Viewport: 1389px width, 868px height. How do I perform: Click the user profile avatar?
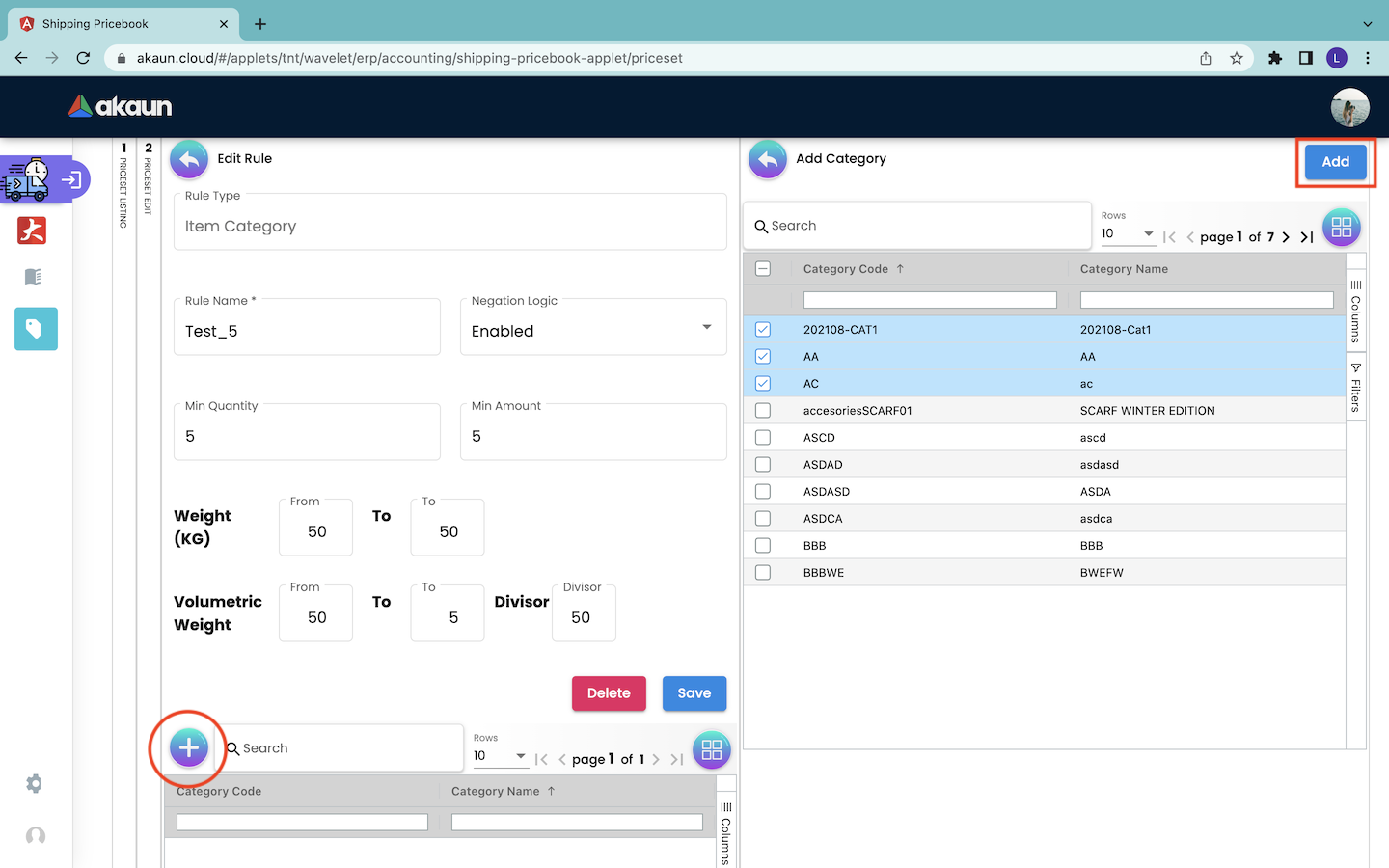coord(1349,107)
